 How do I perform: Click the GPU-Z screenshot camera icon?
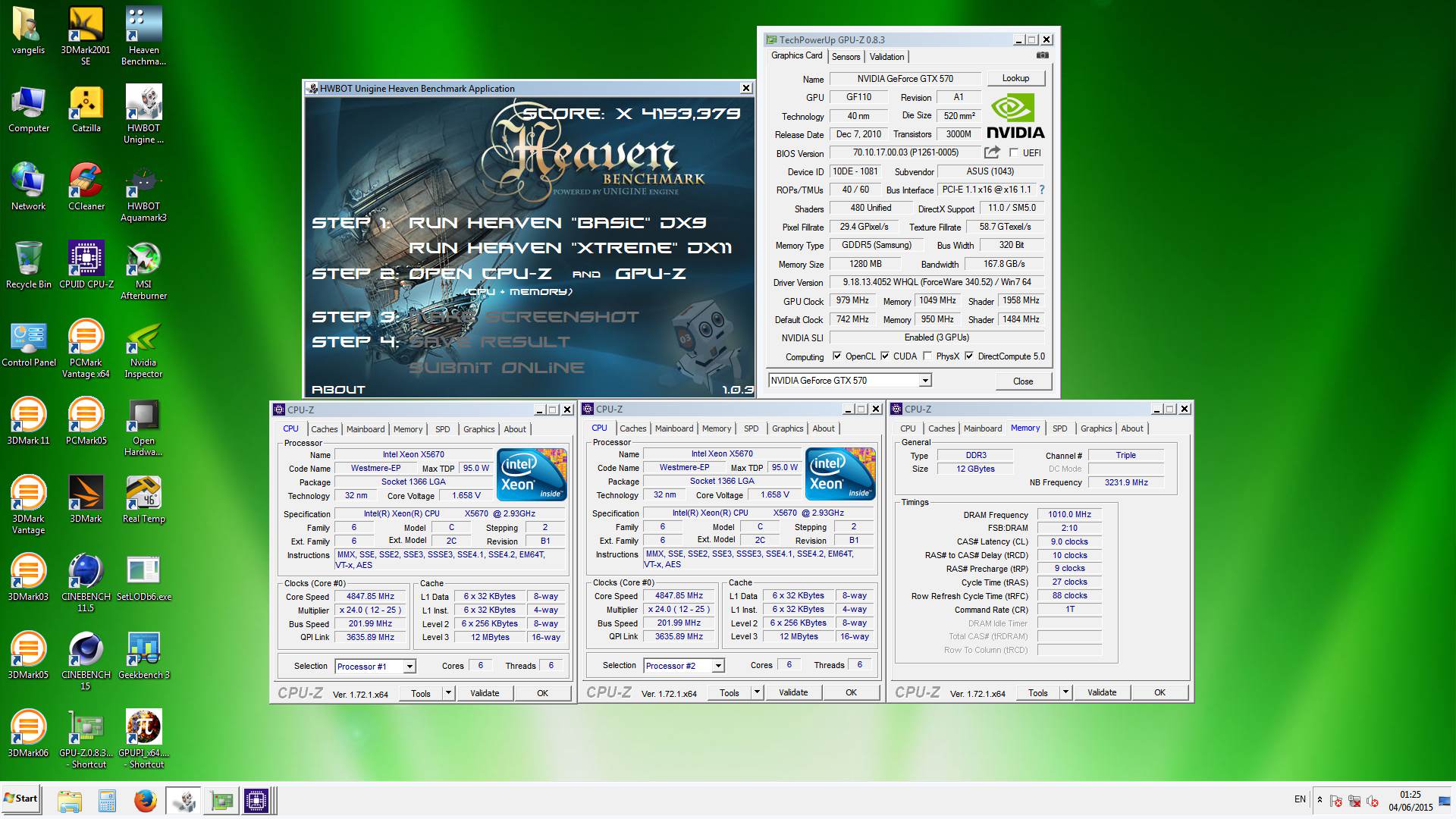(1043, 55)
